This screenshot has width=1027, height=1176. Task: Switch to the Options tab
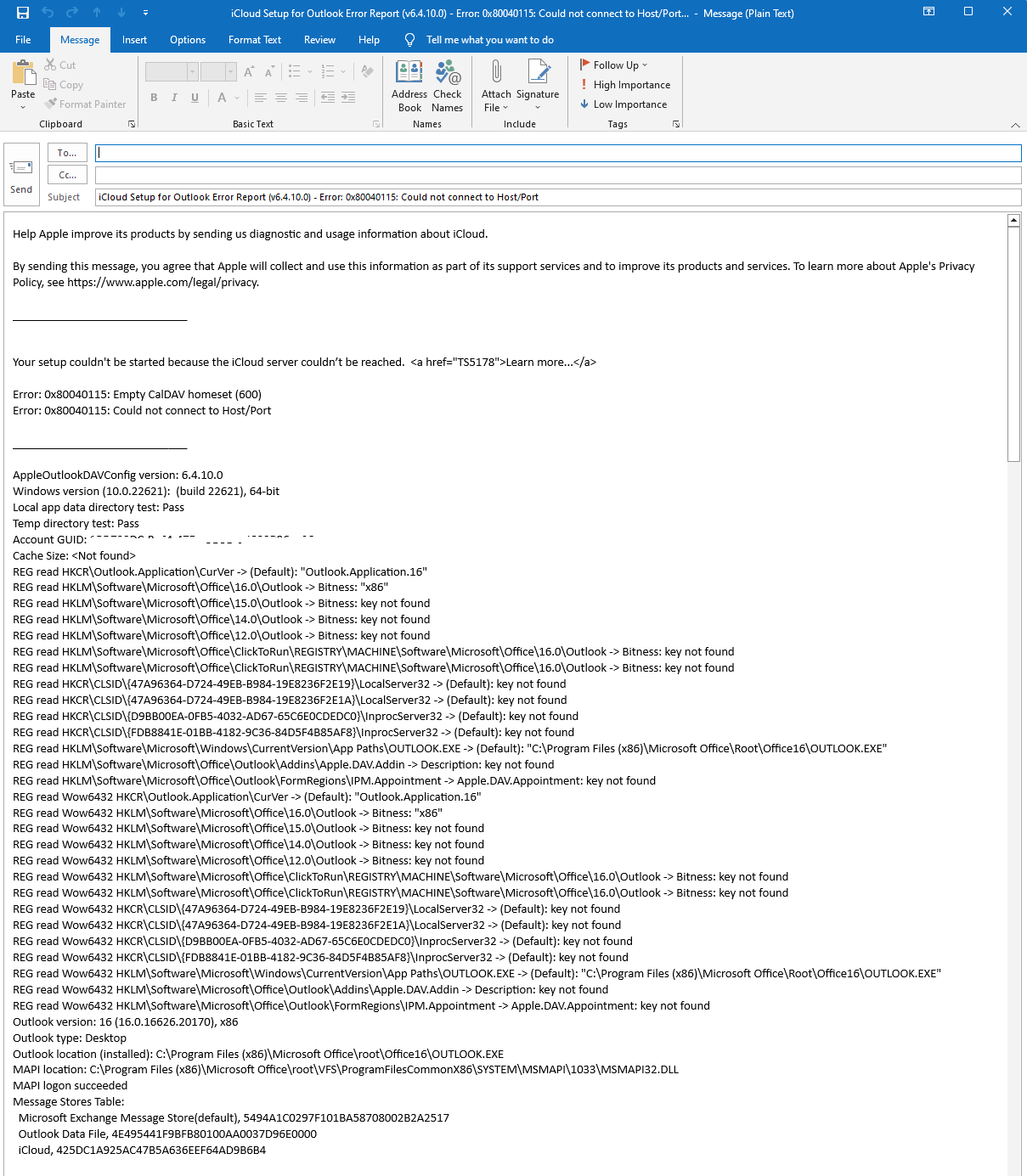click(x=188, y=40)
